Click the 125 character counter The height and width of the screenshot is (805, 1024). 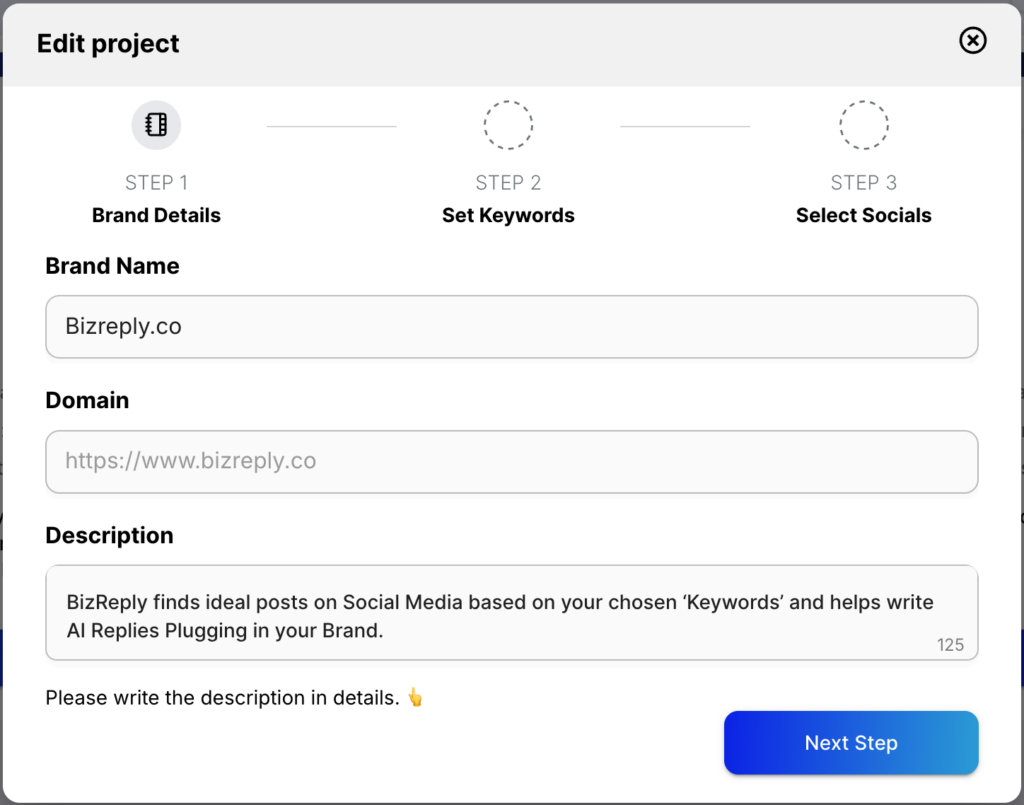950,645
